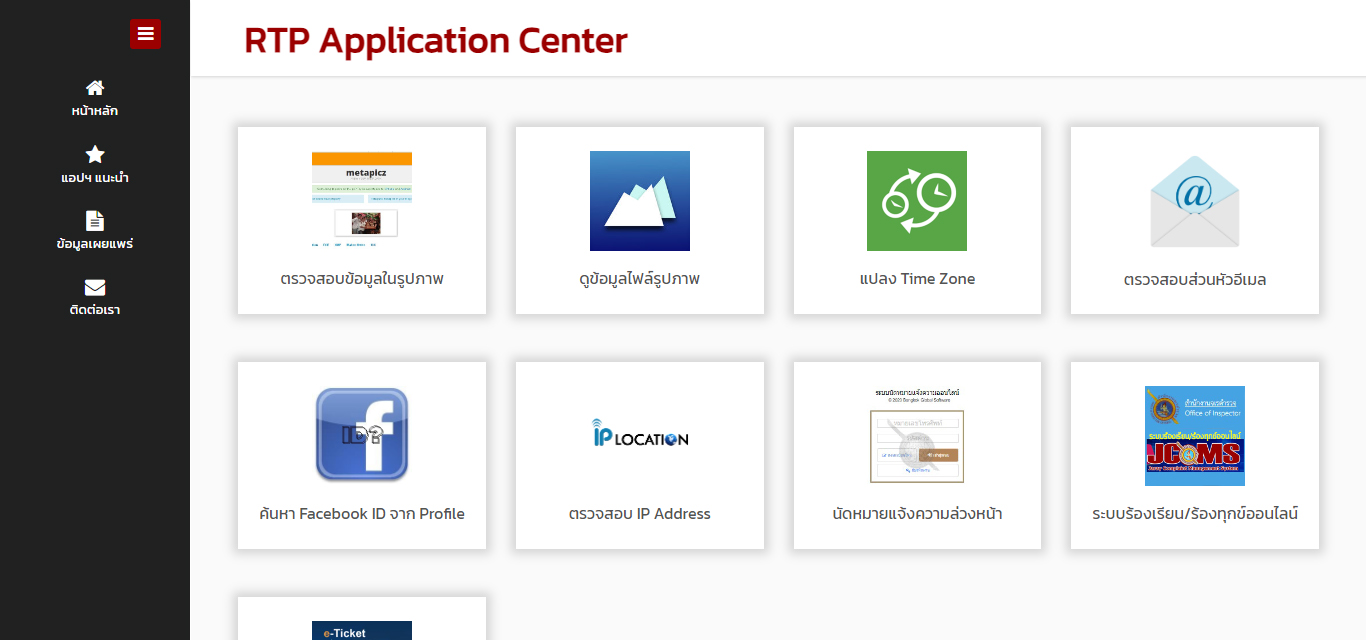Open the online report appointment thumbnail

[x=917, y=435]
